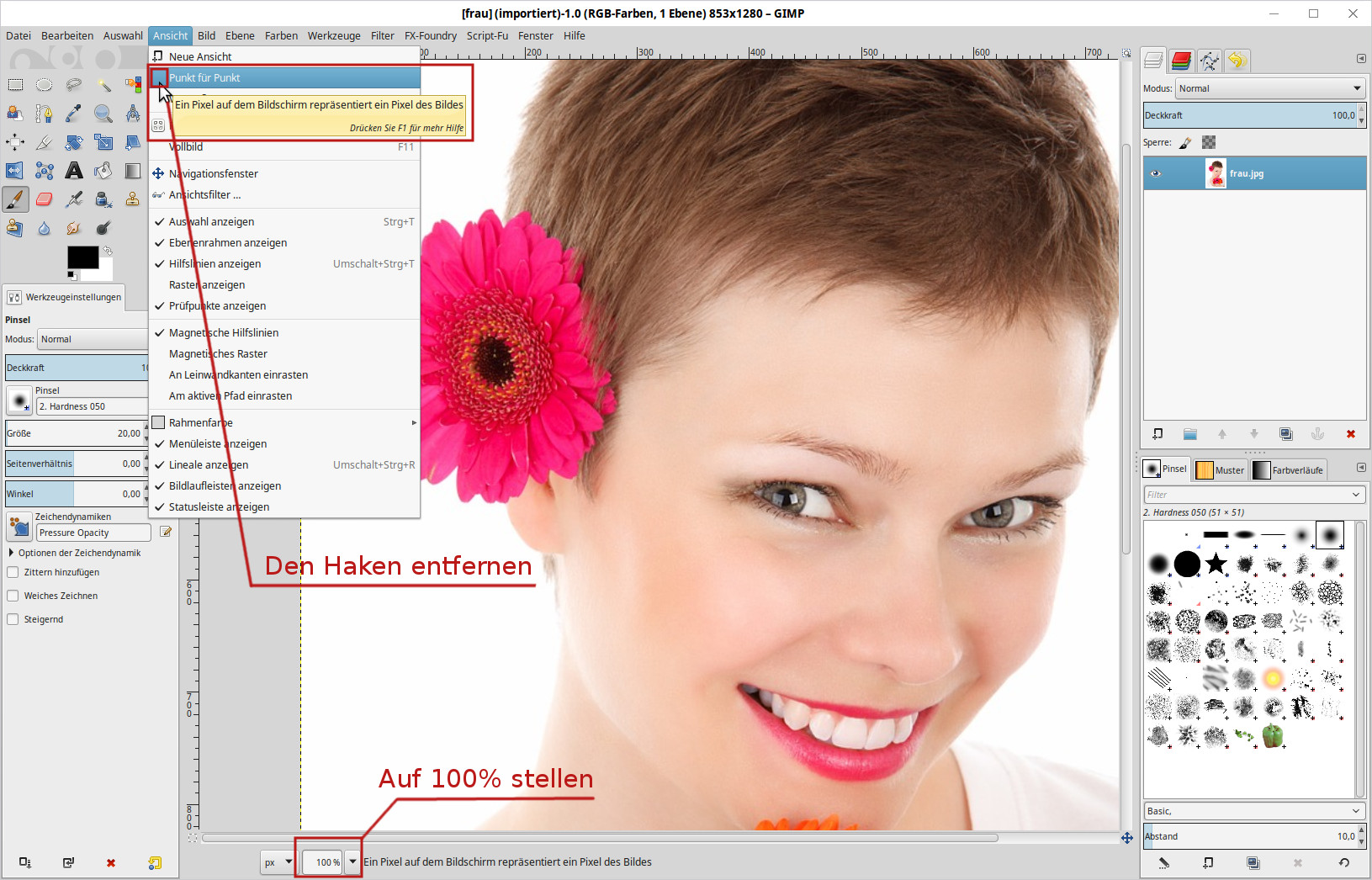Delete layer with red X icon
Viewport: 1372px width, 880px height.
(1350, 434)
